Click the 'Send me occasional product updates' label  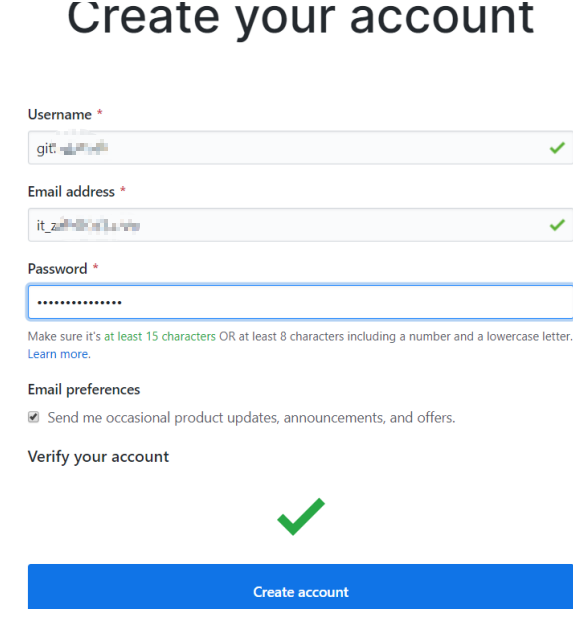(252, 418)
